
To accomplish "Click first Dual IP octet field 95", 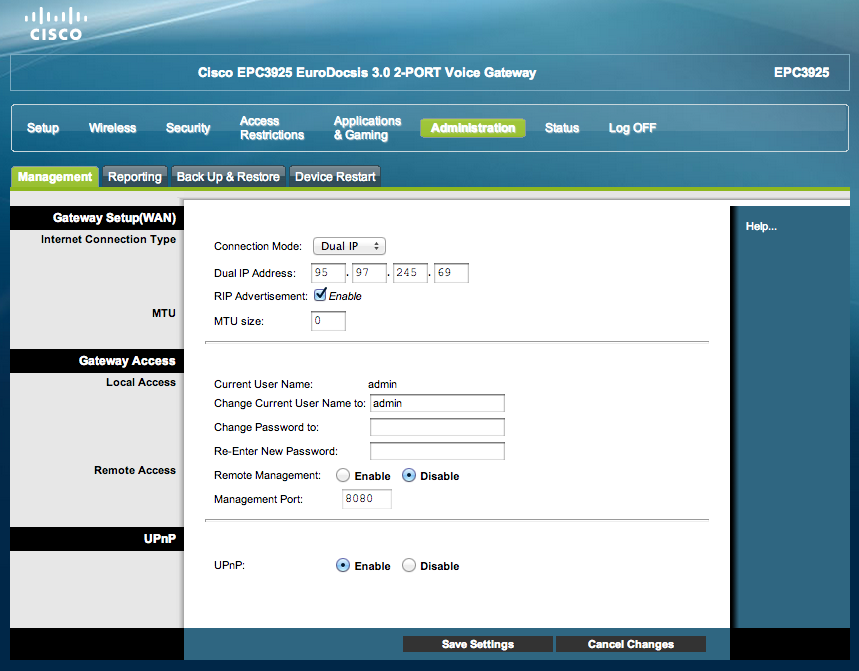I will point(328,273).
